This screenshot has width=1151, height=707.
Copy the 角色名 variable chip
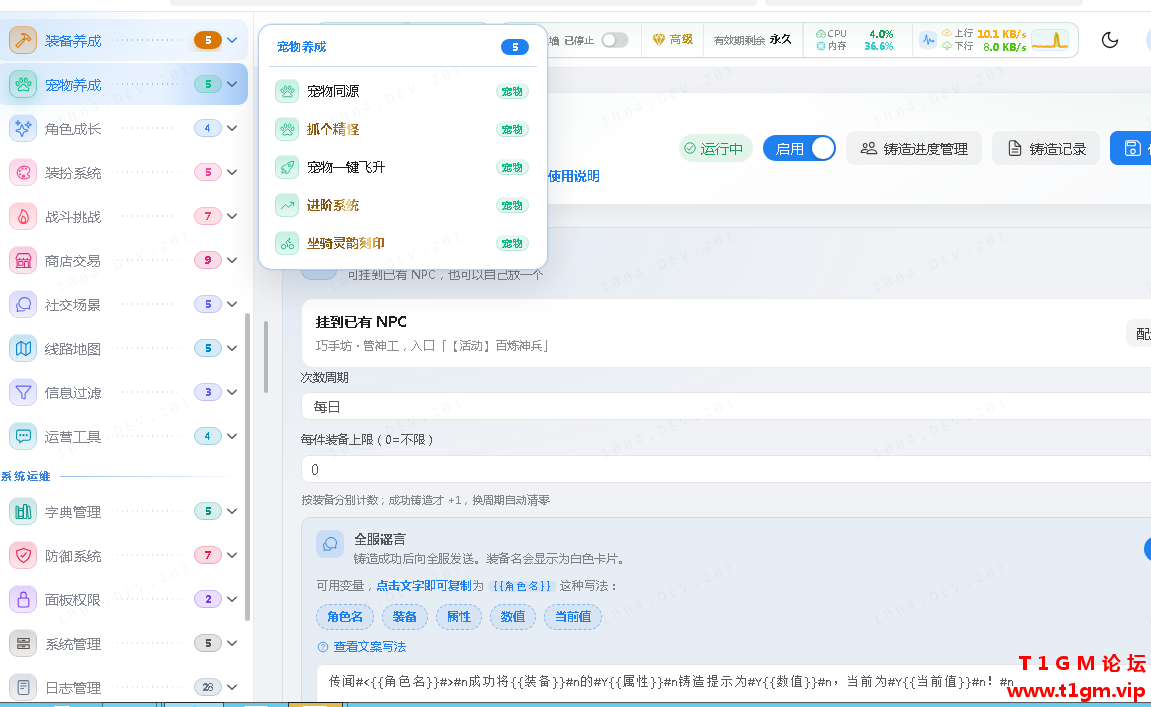[x=345, y=617]
